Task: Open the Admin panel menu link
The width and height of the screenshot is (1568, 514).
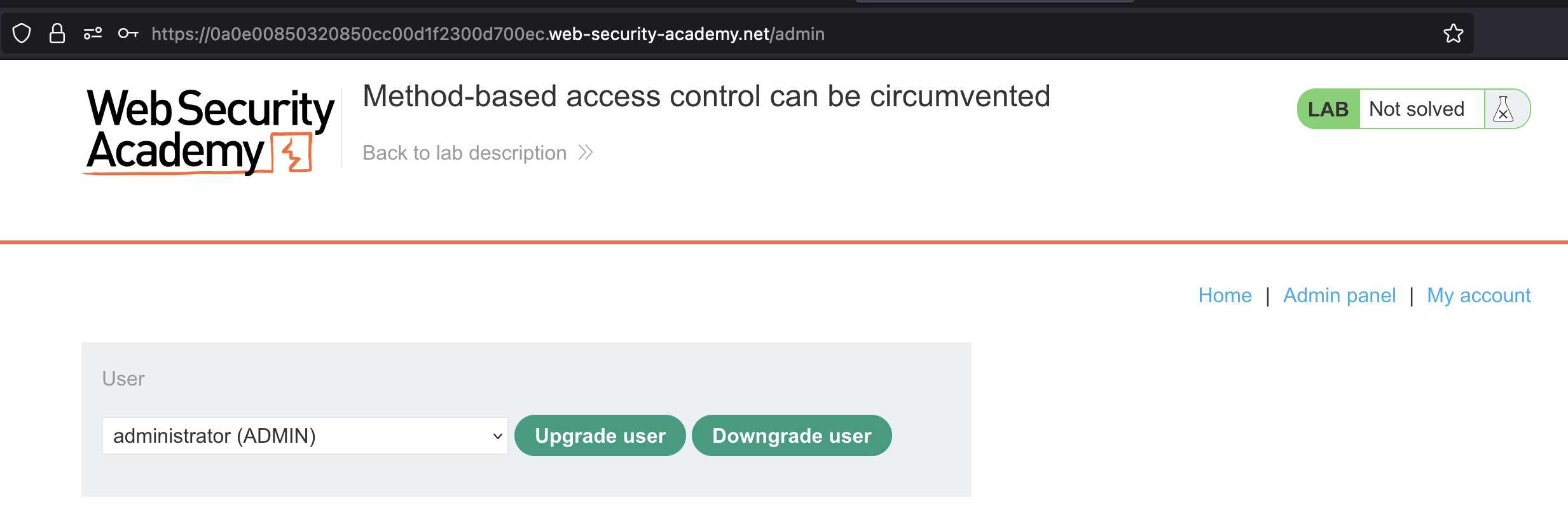Action: 1339,295
